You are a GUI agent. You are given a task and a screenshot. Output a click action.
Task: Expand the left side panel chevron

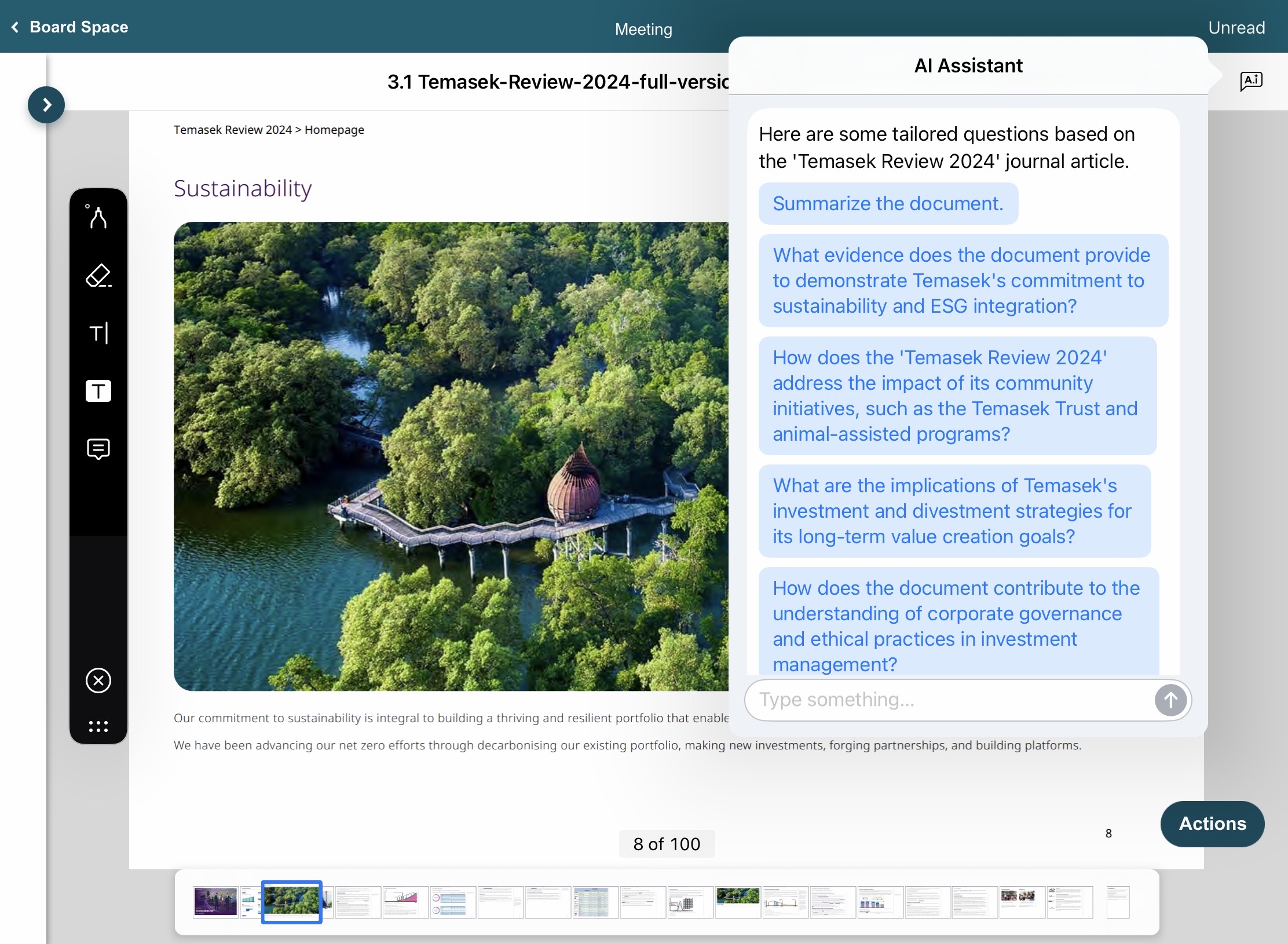[x=46, y=105]
